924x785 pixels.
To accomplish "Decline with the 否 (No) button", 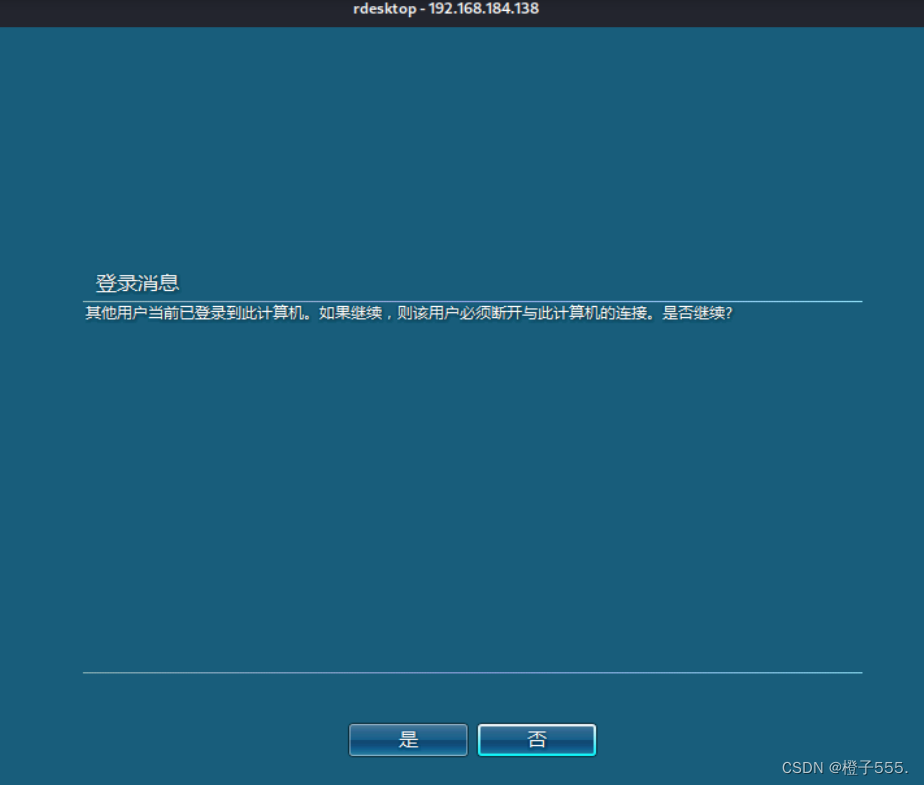I will pos(537,740).
